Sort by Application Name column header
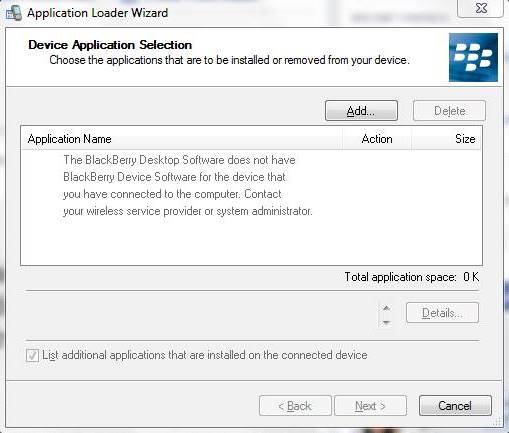The height and width of the screenshot is (433, 509). point(182,139)
